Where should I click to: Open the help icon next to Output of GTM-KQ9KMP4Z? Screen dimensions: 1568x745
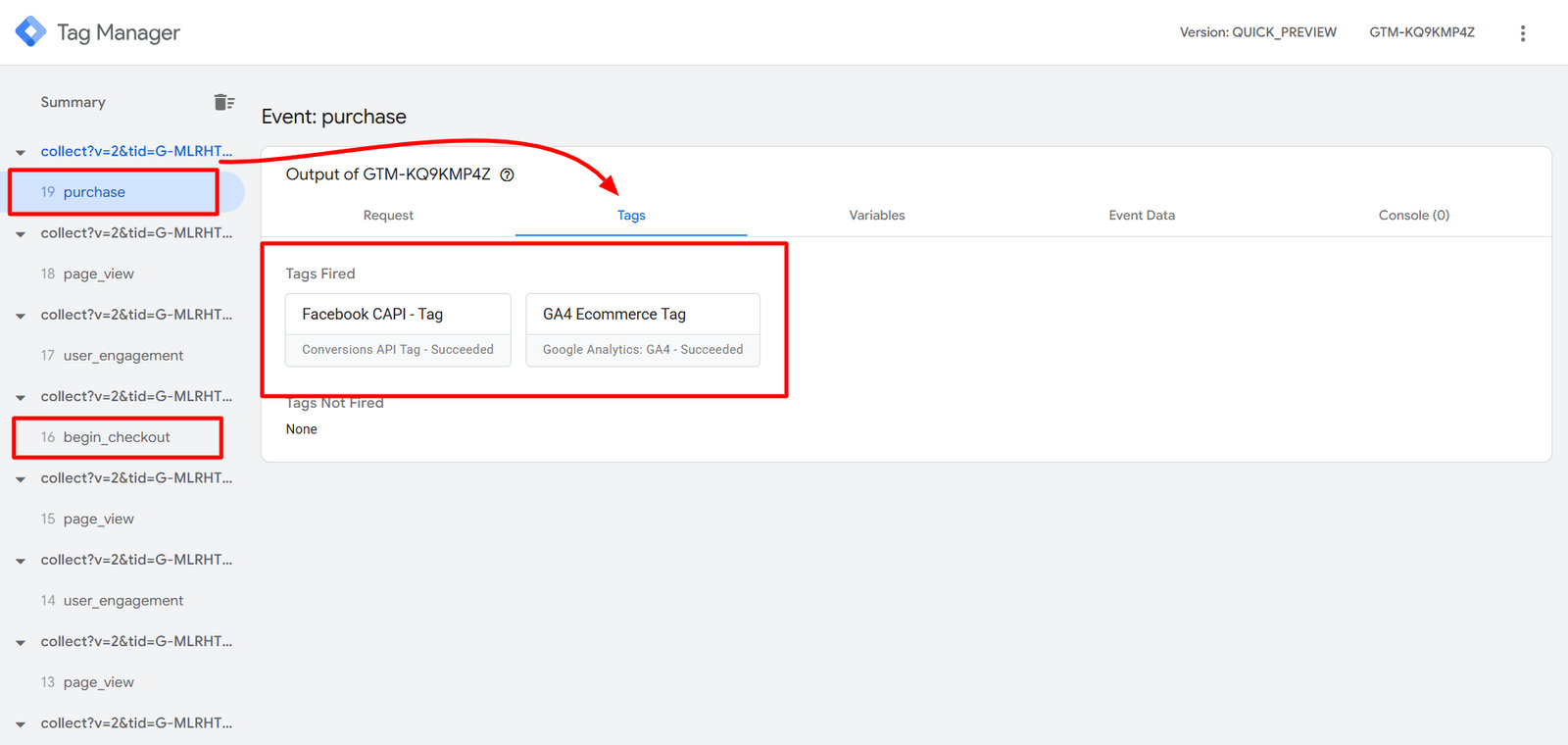click(507, 174)
